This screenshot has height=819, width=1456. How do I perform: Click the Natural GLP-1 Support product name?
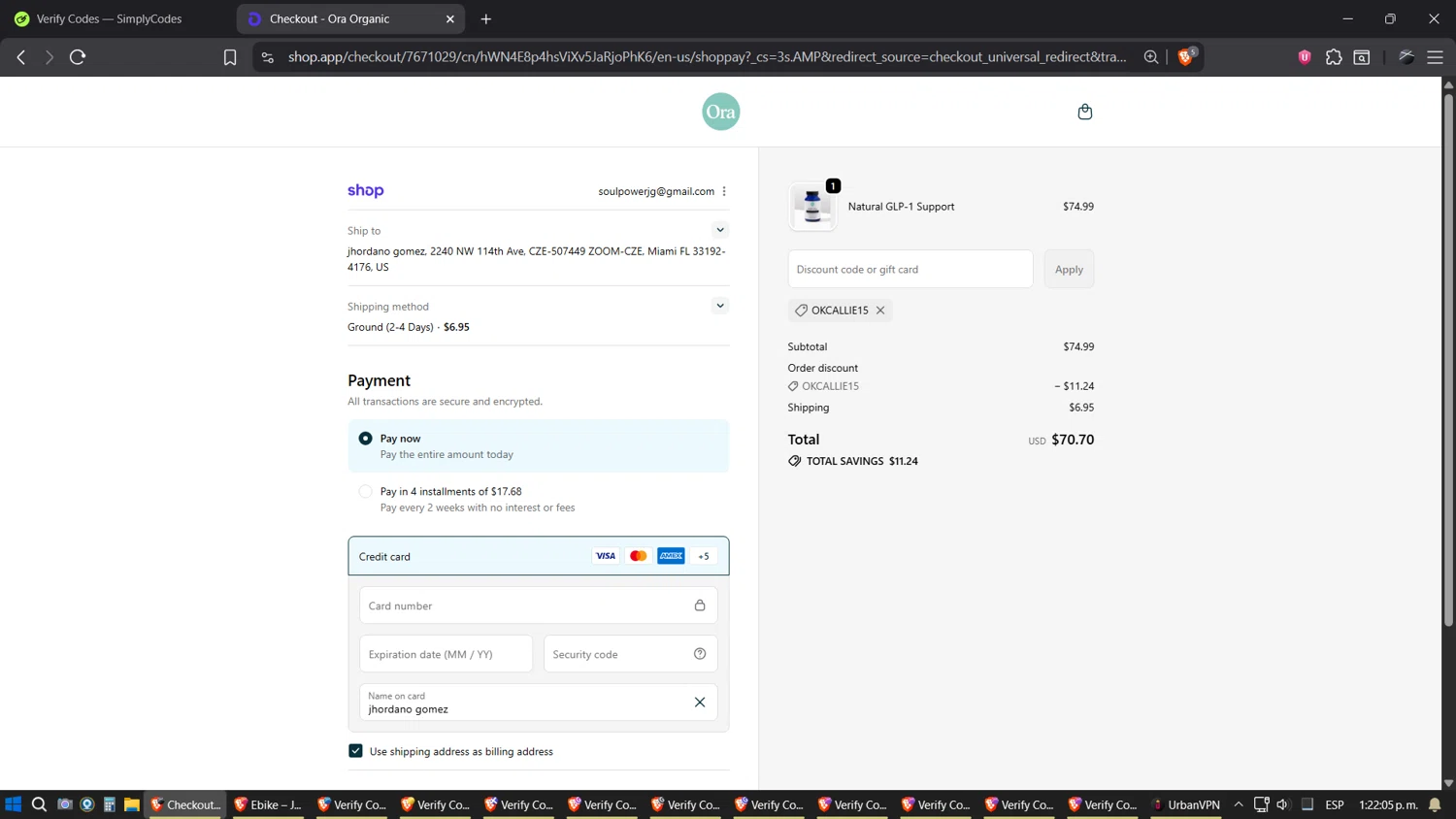tap(901, 207)
